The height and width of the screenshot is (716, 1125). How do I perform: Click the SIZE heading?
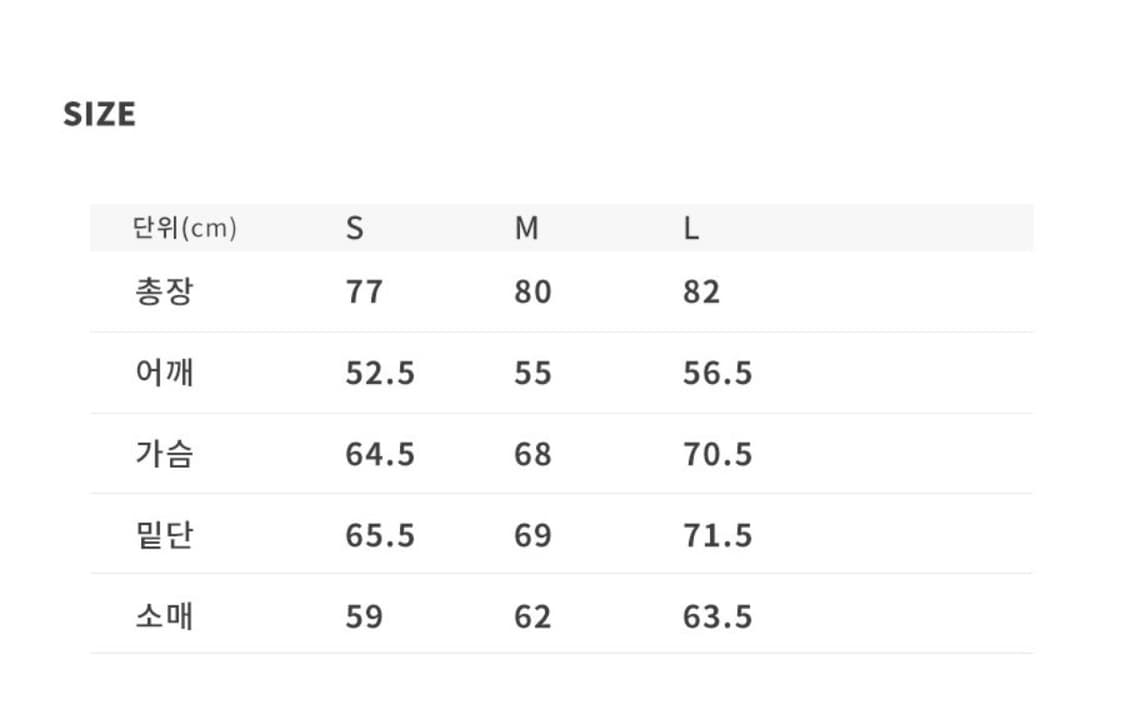(x=100, y=114)
